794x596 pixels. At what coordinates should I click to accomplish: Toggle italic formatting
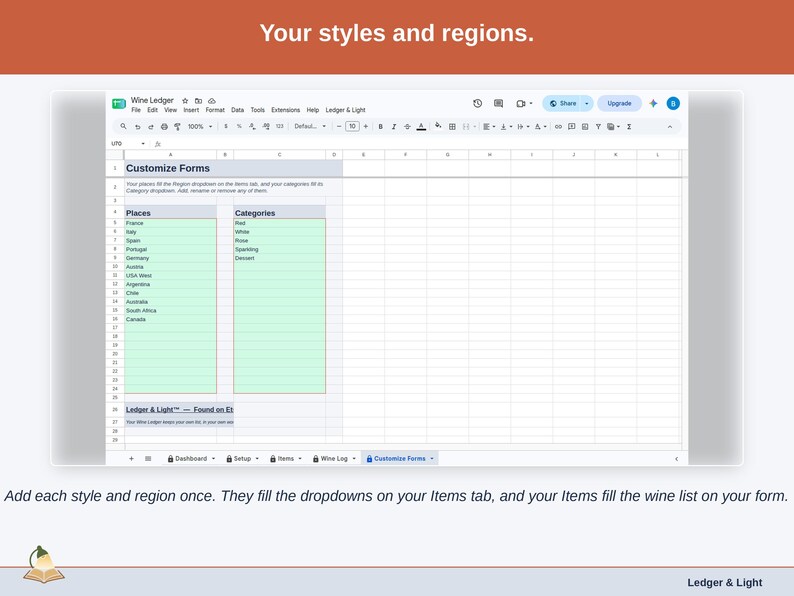(394, 127)
